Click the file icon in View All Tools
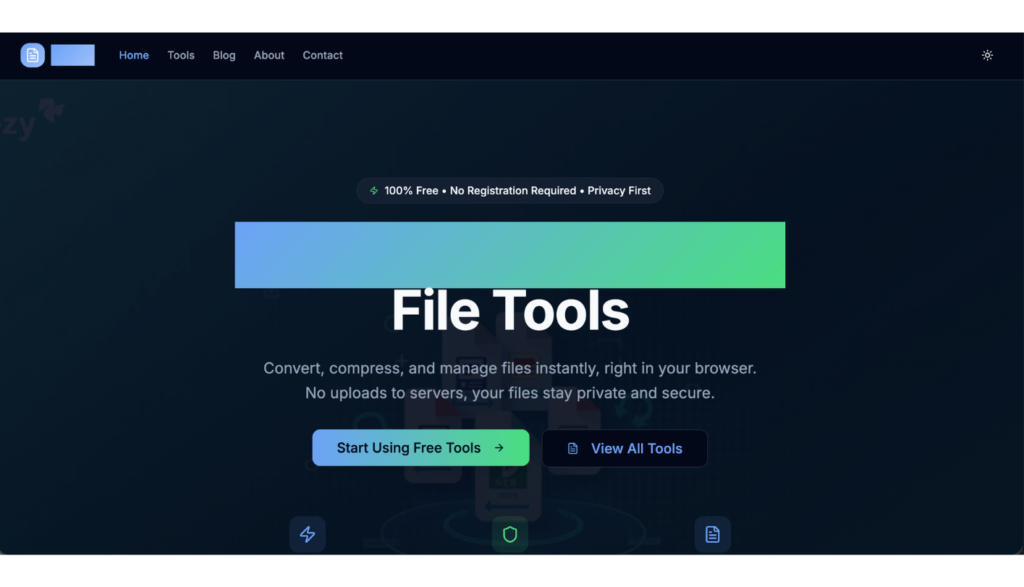This screenshot has height=587, width=1024. 573,448
